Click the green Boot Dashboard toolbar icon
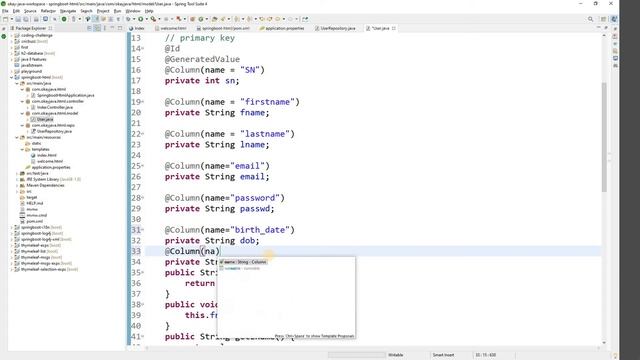The height and width of the screenshot is (360, 640). click(x=64, y=19)
